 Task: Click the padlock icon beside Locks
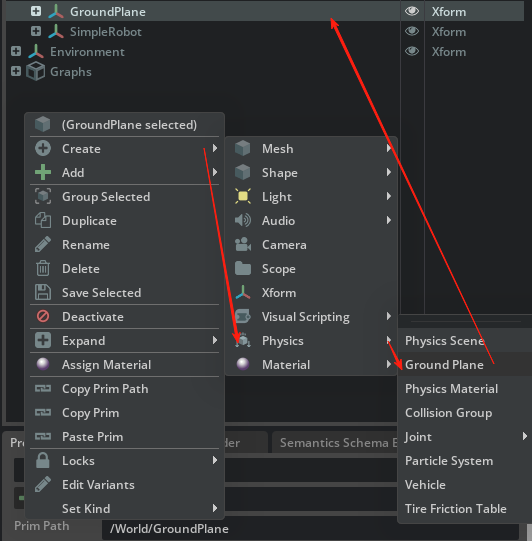(x=43, y=460)
